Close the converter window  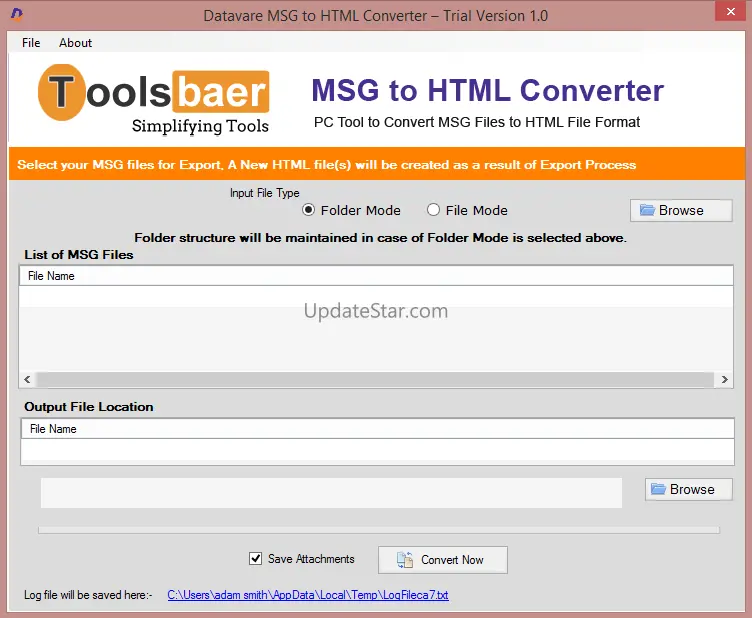730,11
